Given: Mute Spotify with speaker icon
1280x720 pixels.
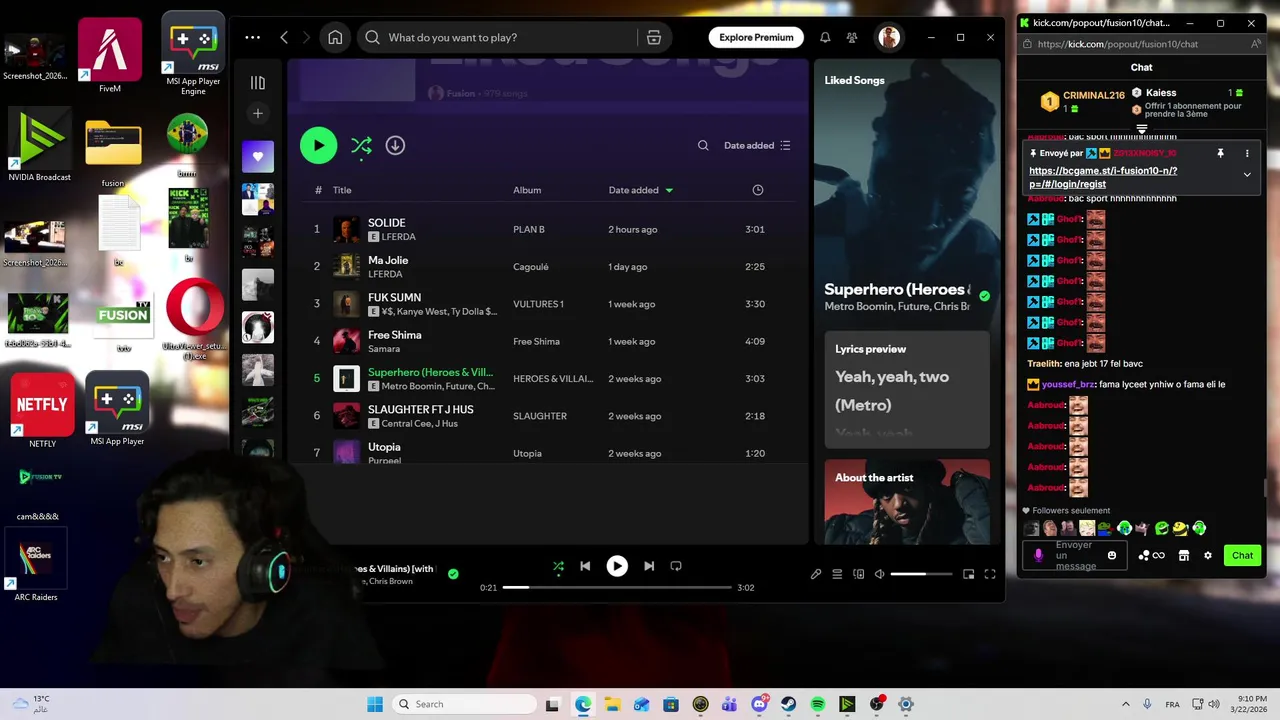Looking at the screenshot, I should pyautogui.click(x=880, y=574).
